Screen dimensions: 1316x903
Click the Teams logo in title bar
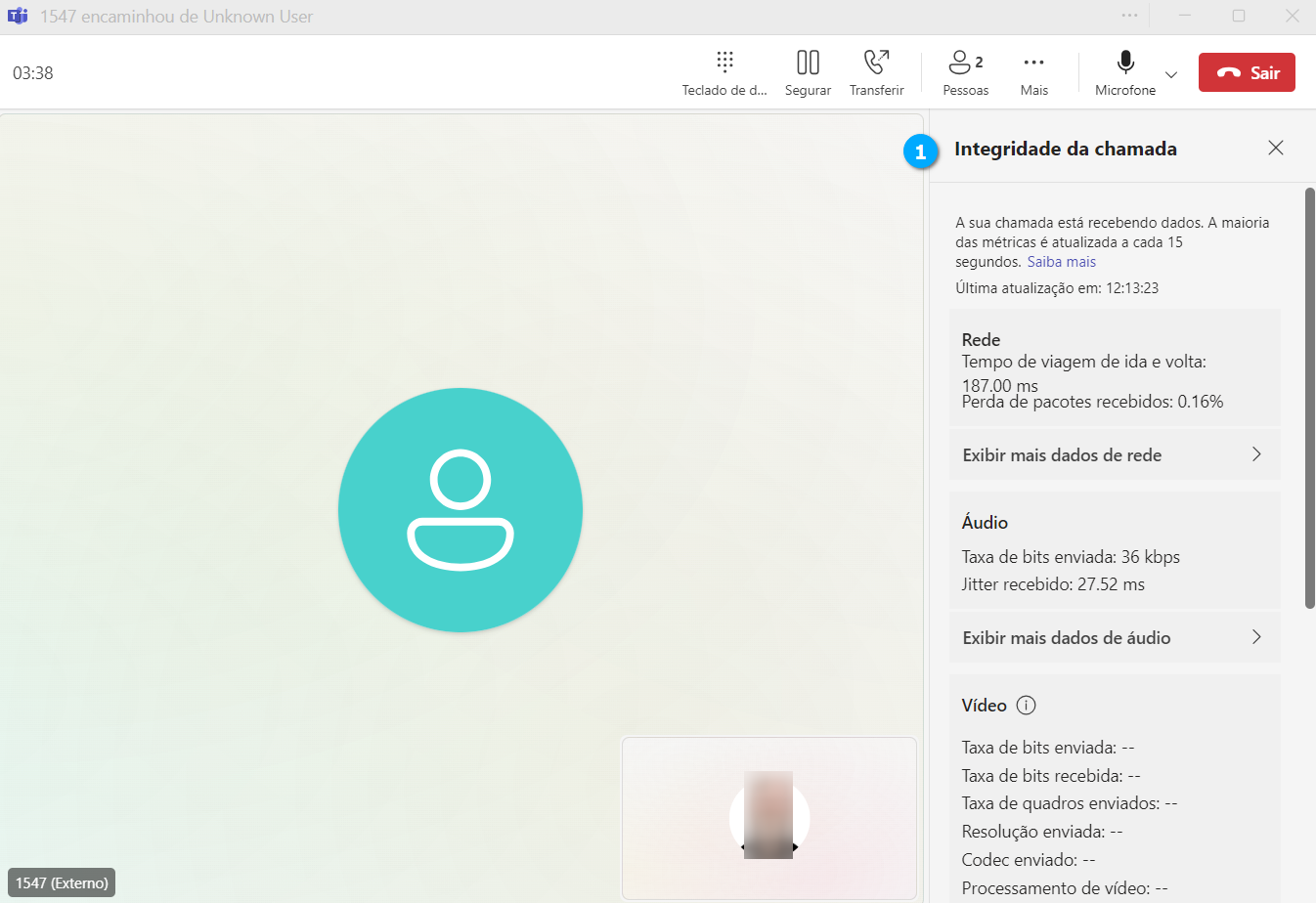click(18, 17)
